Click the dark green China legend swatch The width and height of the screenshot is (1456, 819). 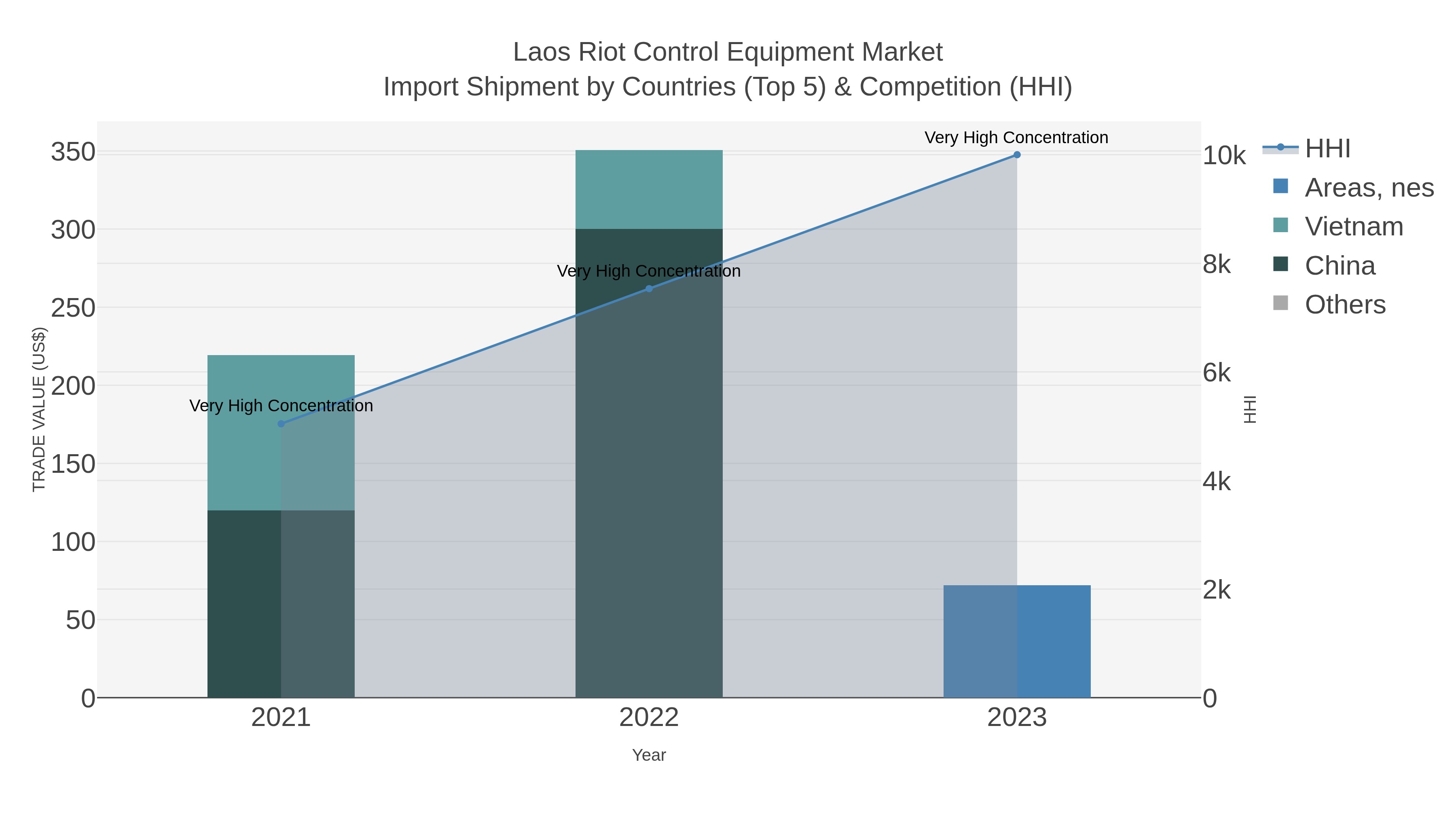click(x=1280, y=264)
